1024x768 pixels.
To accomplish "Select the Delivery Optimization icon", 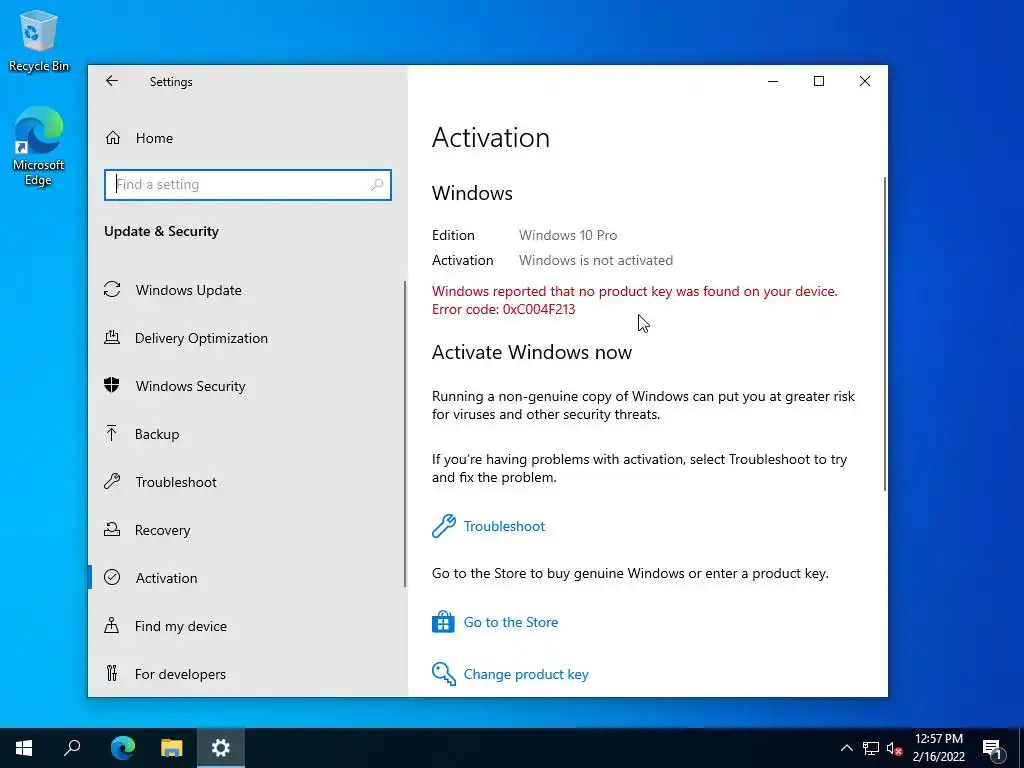I will (x=112, y=338).
